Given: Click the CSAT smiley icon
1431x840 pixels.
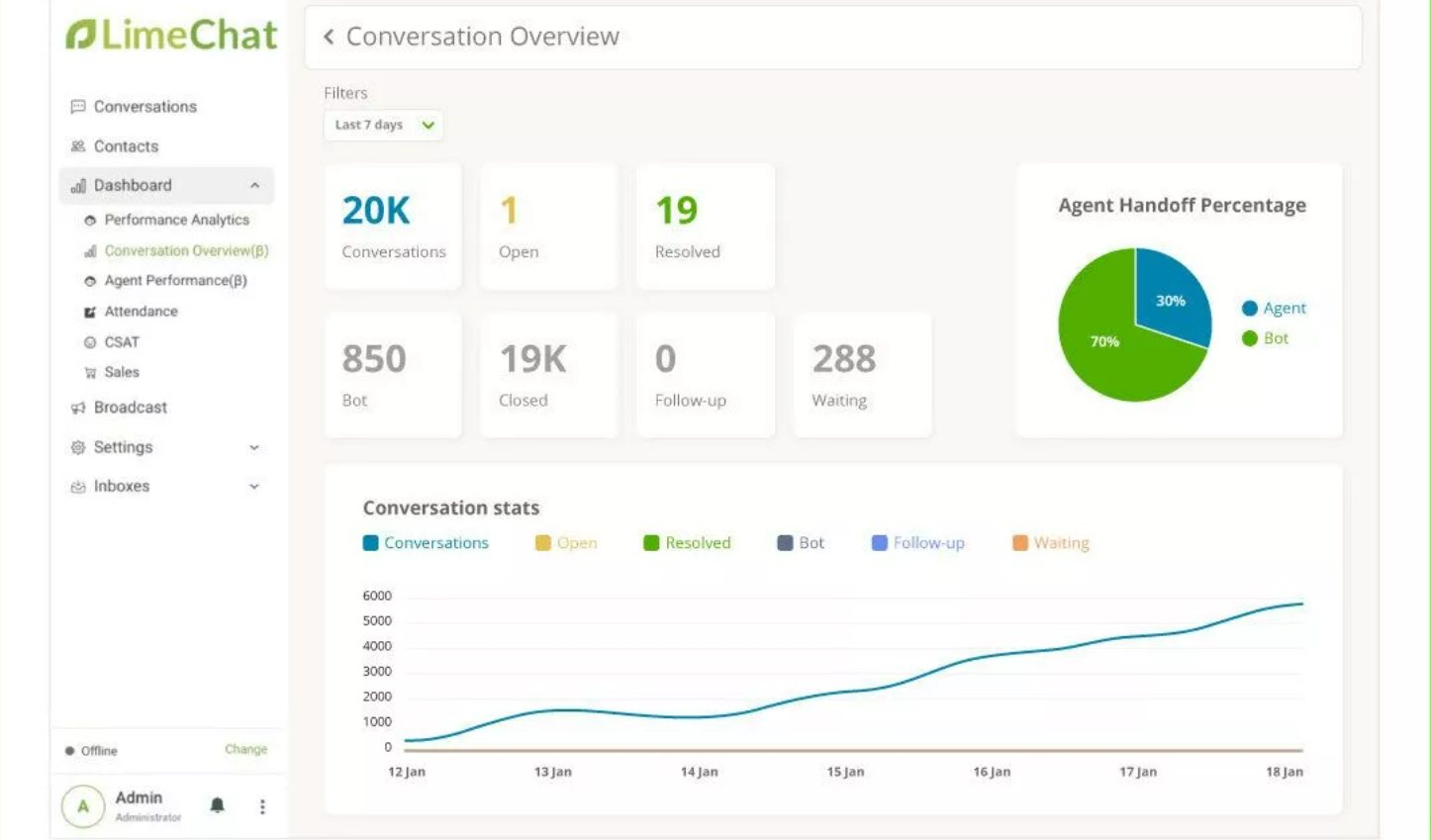Looking at the screenshot, I should pyautogui.click(x=90, y=342).
